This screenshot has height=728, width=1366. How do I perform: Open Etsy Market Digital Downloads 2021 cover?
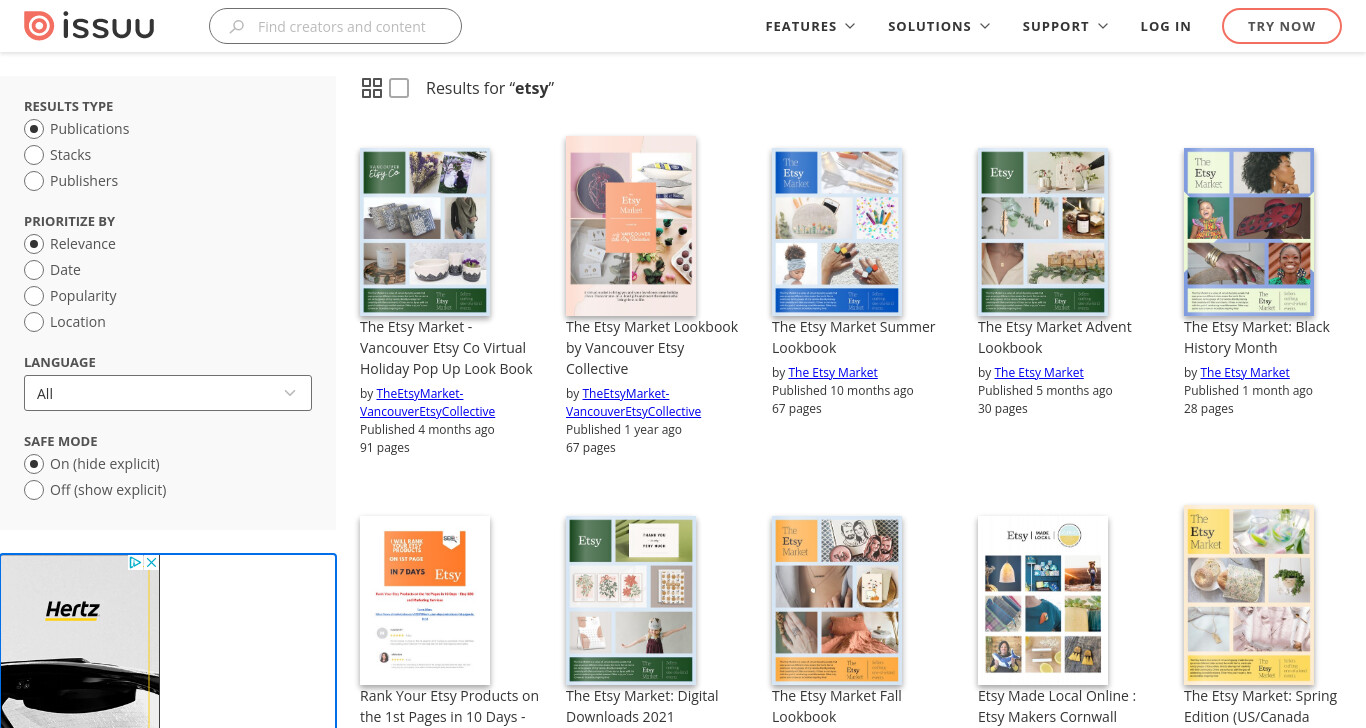(x=631, y=600)
